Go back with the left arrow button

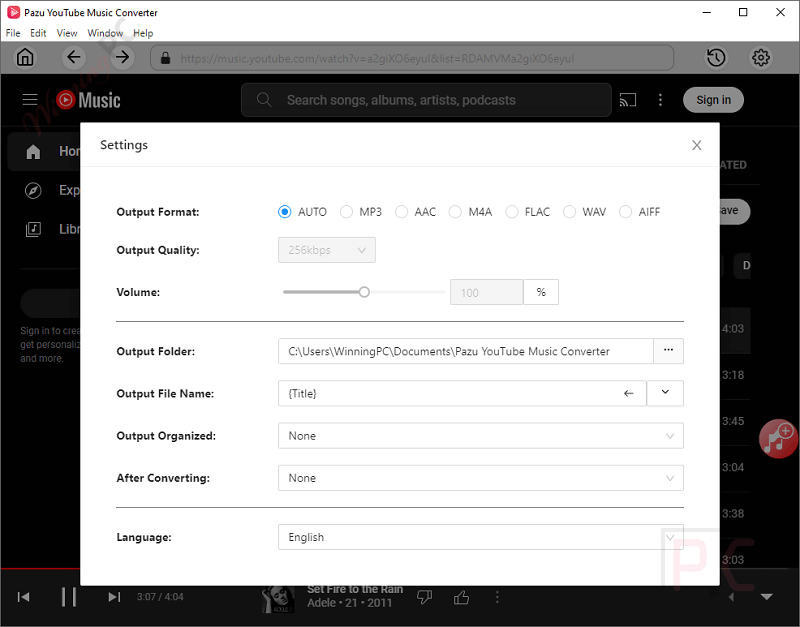(74, 57)
